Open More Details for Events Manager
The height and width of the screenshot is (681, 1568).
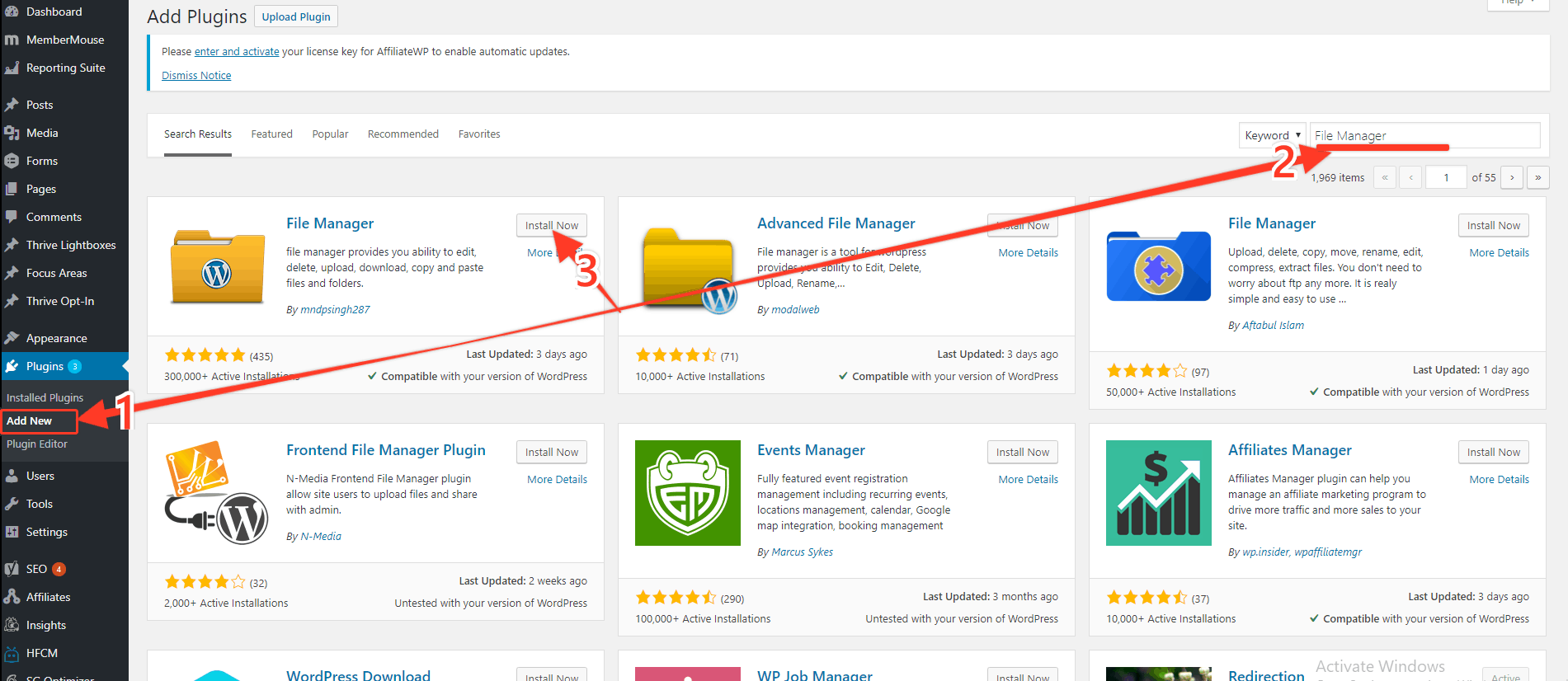click(x=1028, y=479)
